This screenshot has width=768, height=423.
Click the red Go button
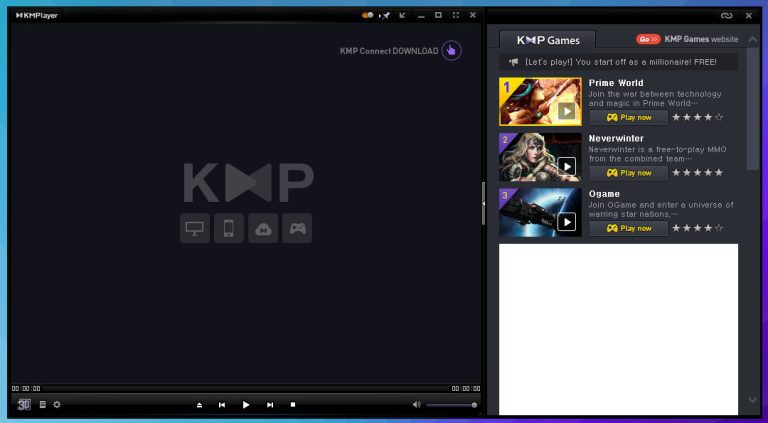tap(648, 39)
